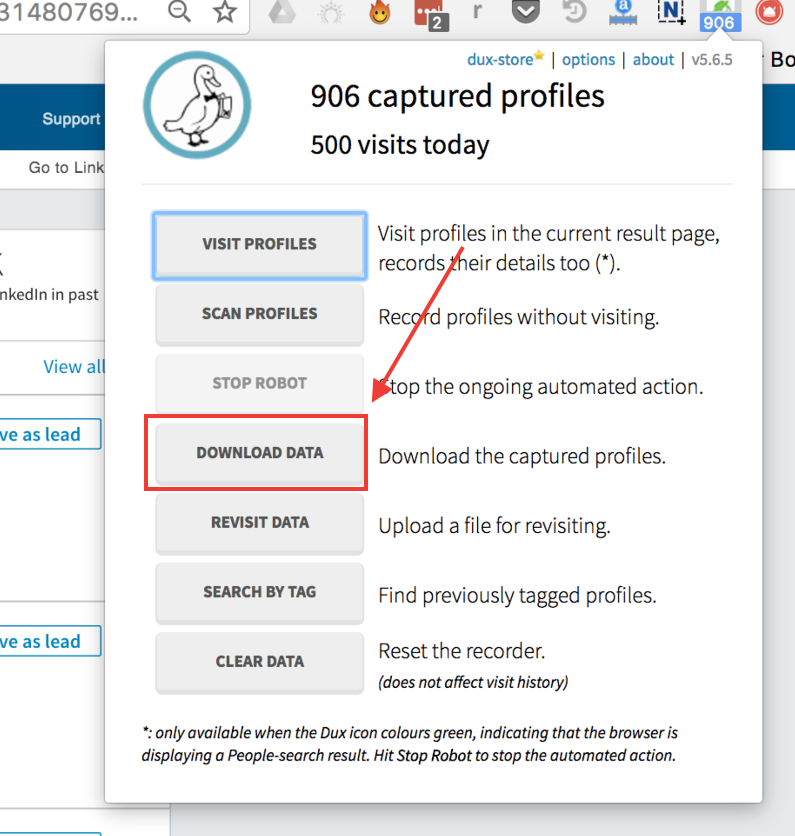Reset recorder with Clear Data button
This screenshot has height=836, width=795.
click(260, 662)
